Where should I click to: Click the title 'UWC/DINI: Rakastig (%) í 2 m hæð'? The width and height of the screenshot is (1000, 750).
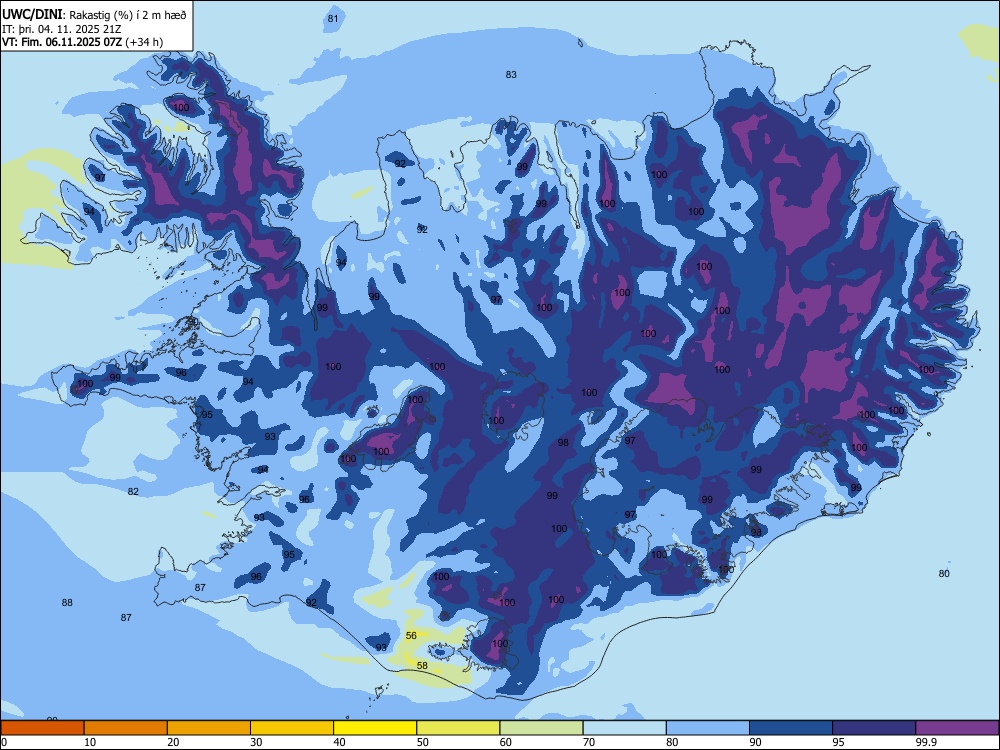pos(94,15)
